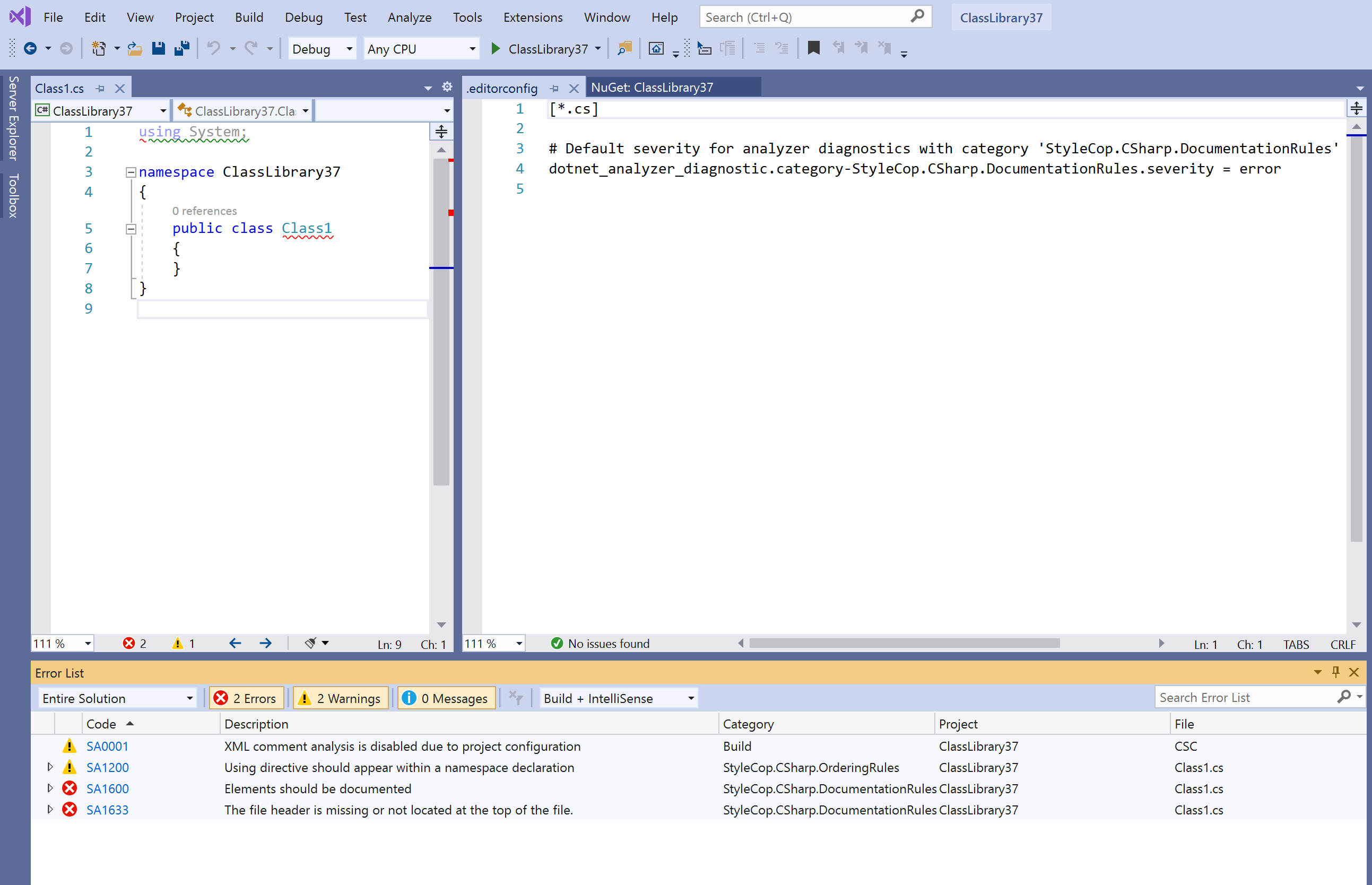Viewport: 1372px width, 885px height.
Task: Open a file with the Open File icon
Action: click(134, 48)
